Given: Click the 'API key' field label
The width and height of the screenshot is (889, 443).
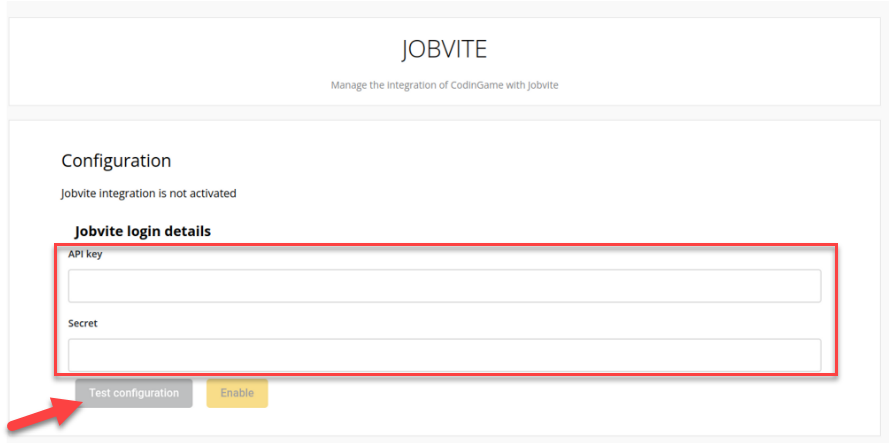Looking at the screenshot, I should tap(86, 254).
